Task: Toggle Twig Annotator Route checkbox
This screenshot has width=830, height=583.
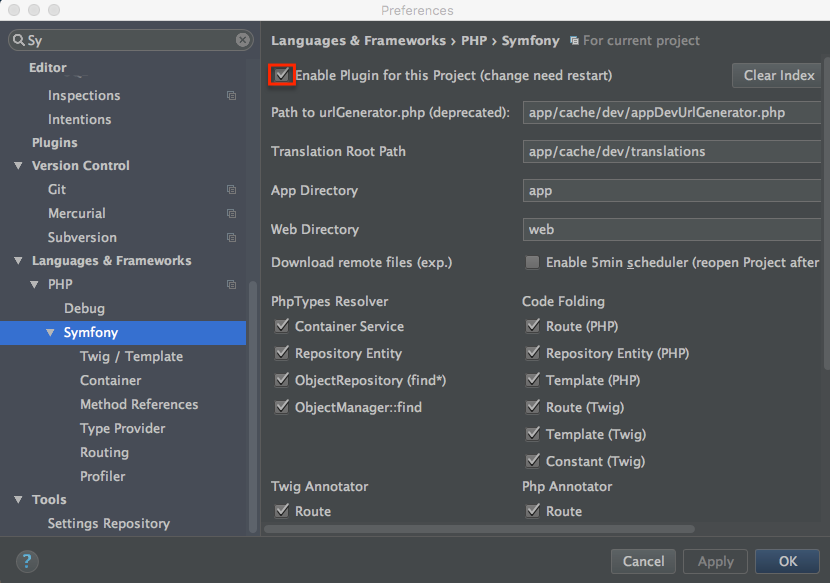Action: [x=282, y=510]
